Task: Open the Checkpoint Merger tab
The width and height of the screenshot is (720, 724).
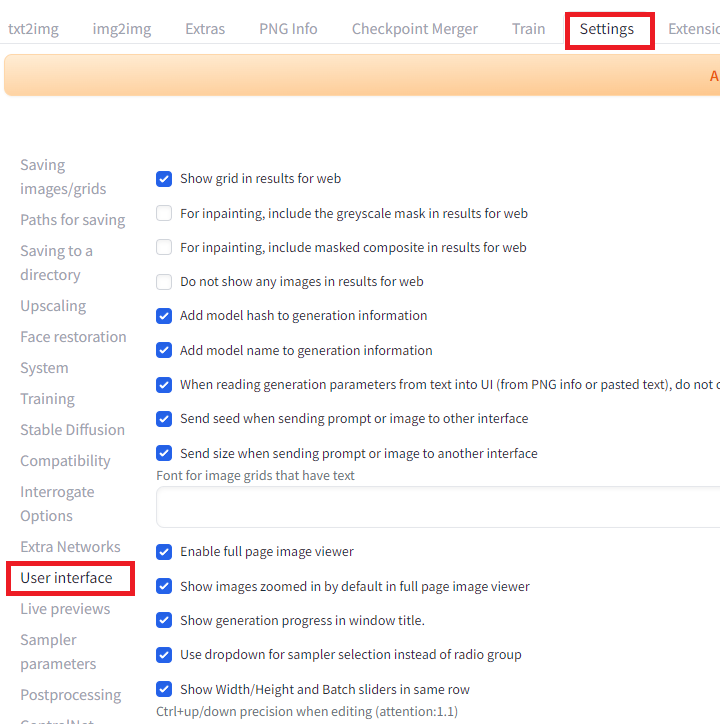Action: 415,29
